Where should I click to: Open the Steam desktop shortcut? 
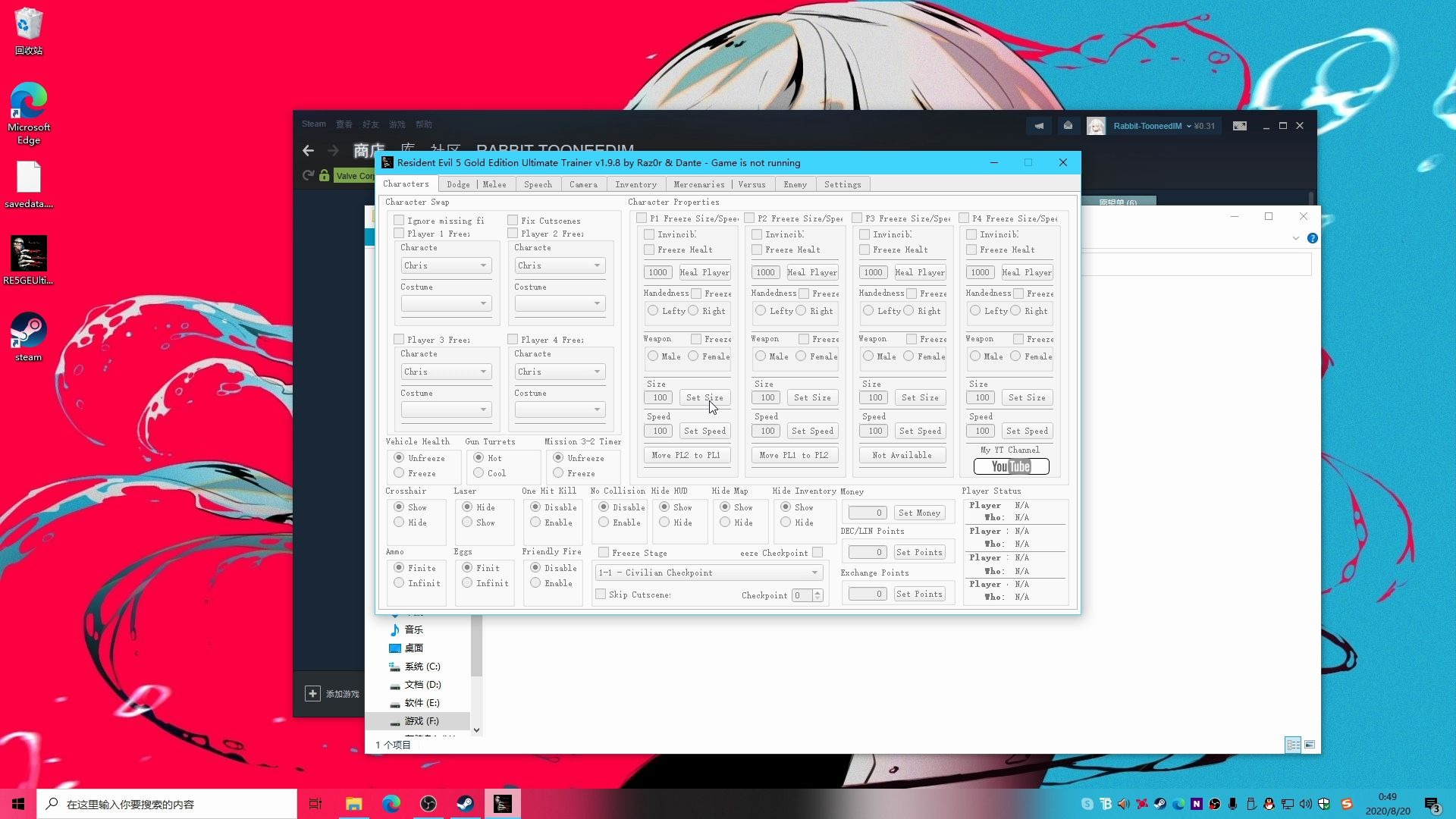[29, 337]
